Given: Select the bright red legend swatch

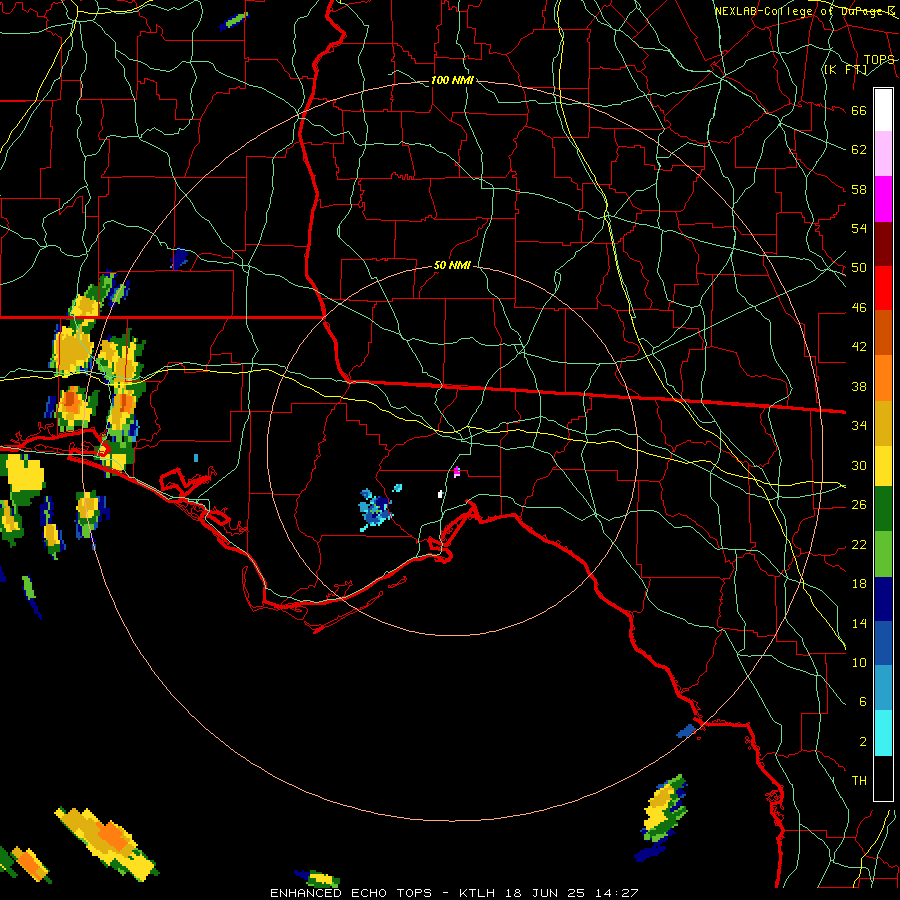Looking at the screenshot, I should (883, 288).
